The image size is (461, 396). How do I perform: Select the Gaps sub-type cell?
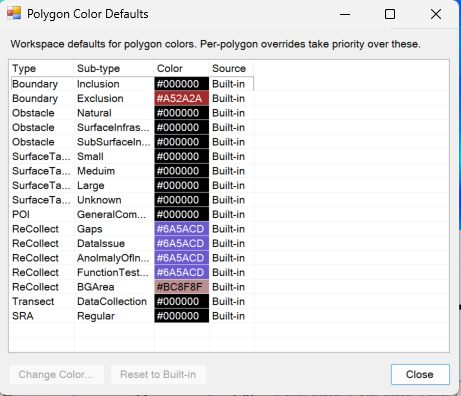click(x=114, y=229)
